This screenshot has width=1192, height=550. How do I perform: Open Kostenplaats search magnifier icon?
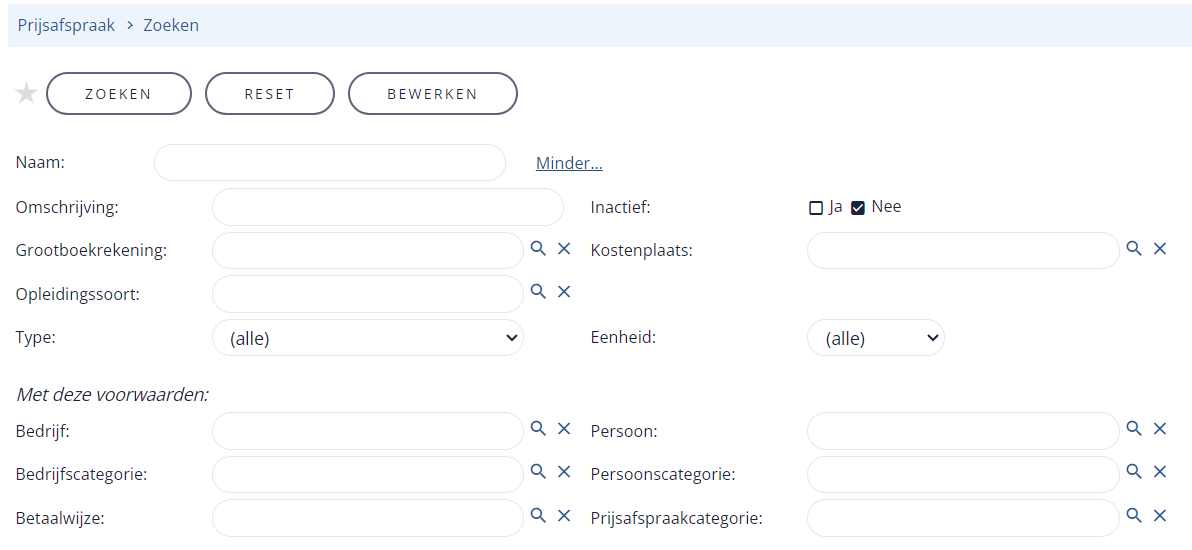(x=1134, y=249)
